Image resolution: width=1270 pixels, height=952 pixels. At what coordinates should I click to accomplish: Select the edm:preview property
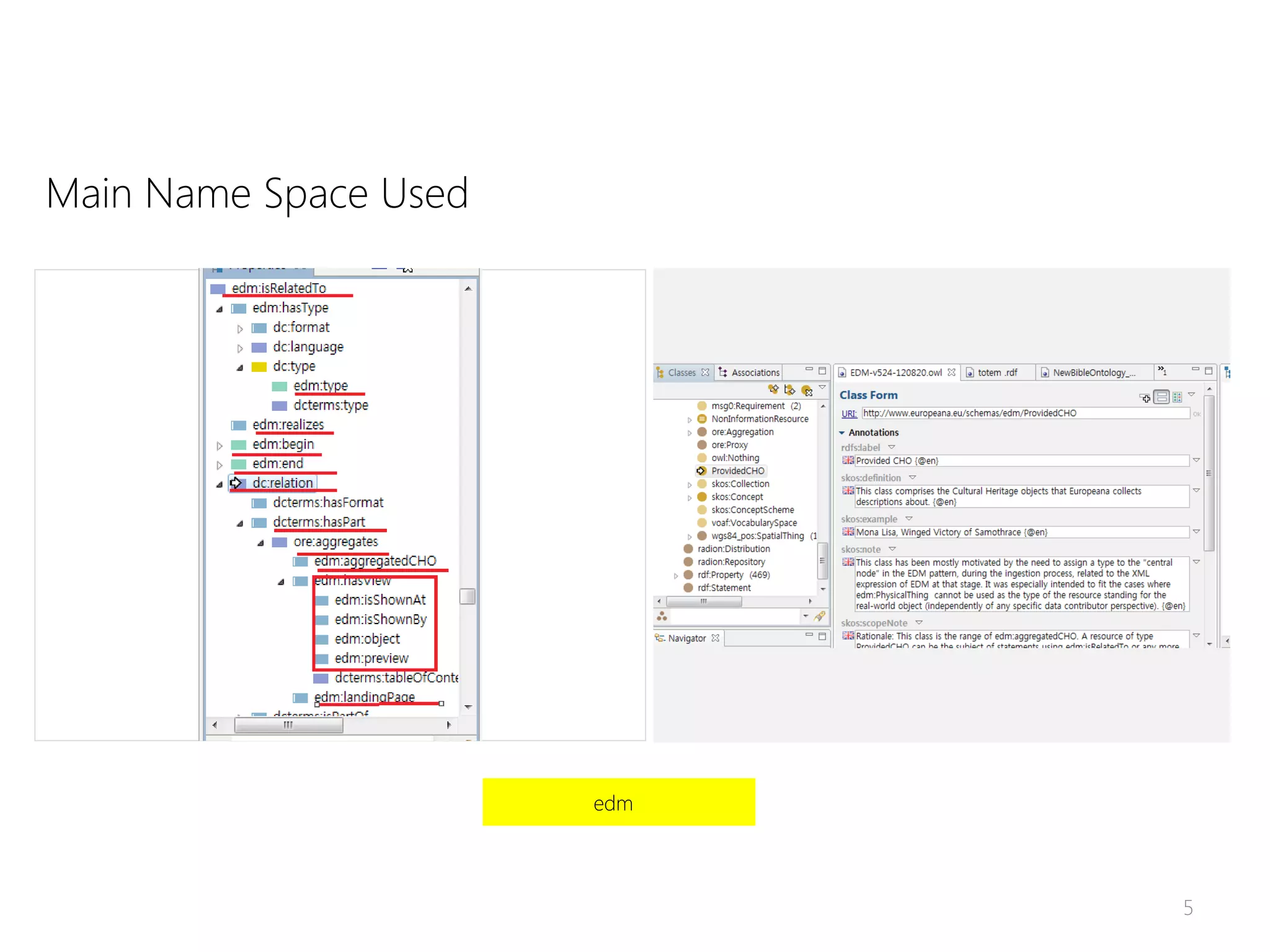pyautogui.click(x=371, y=658)
